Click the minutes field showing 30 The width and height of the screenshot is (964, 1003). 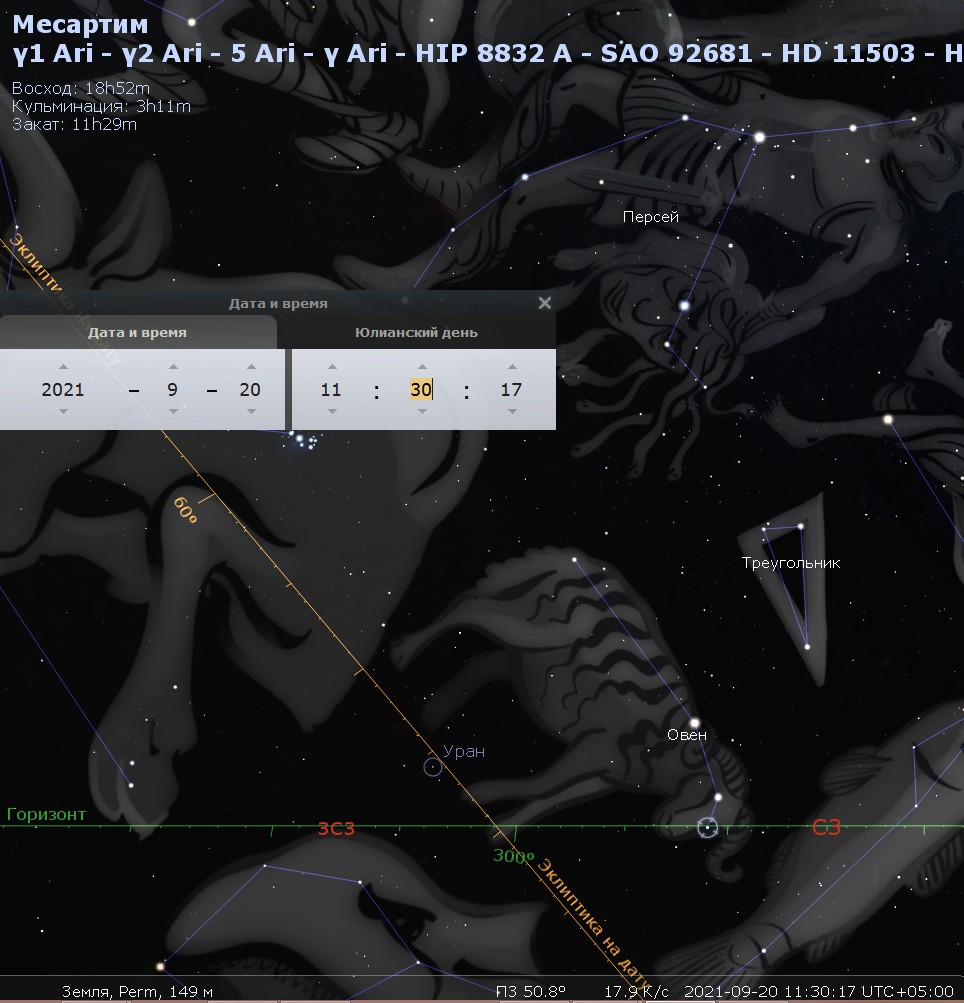coord(422,390)
